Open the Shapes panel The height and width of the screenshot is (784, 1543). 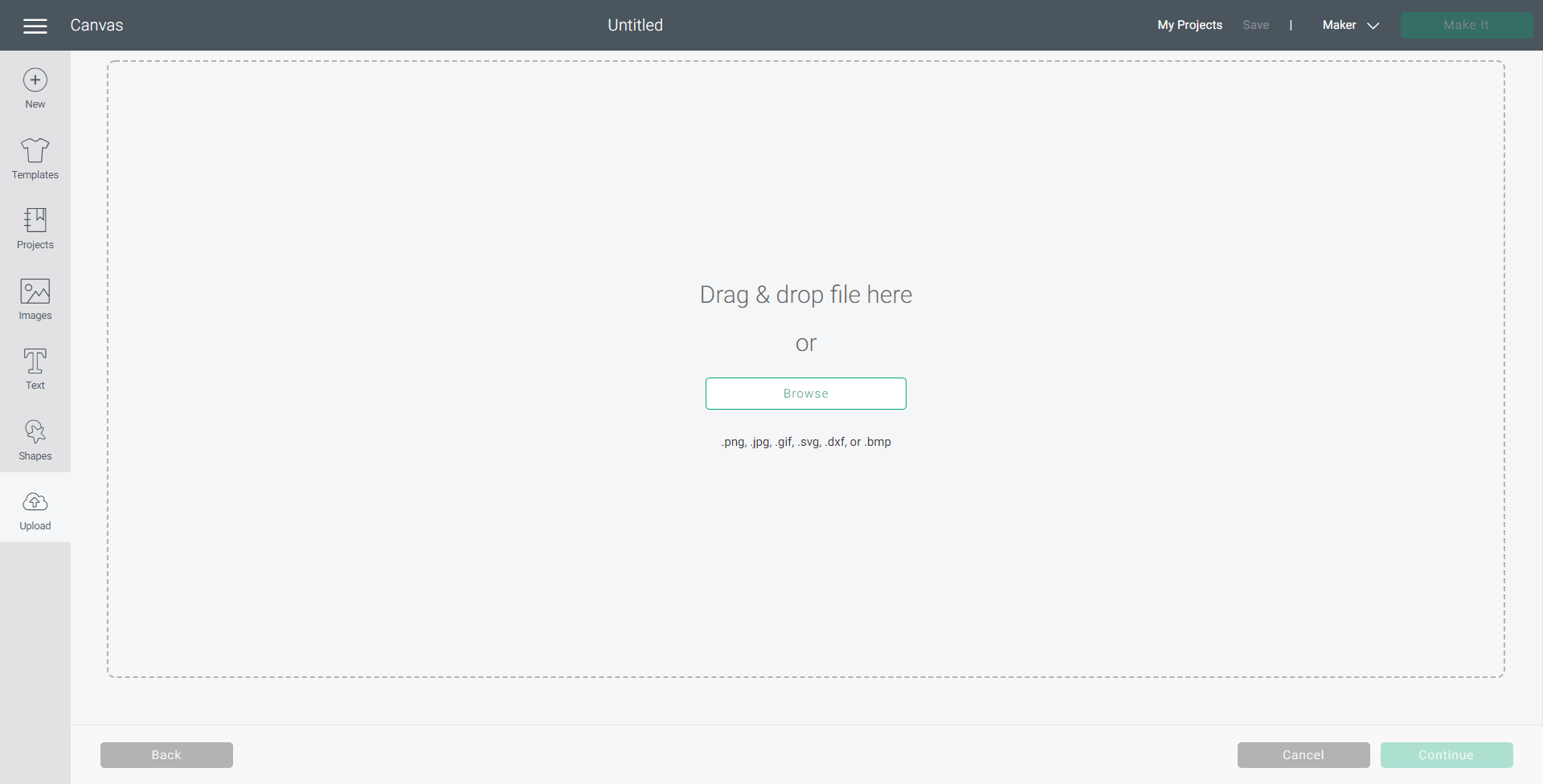(x=35, y=439)
